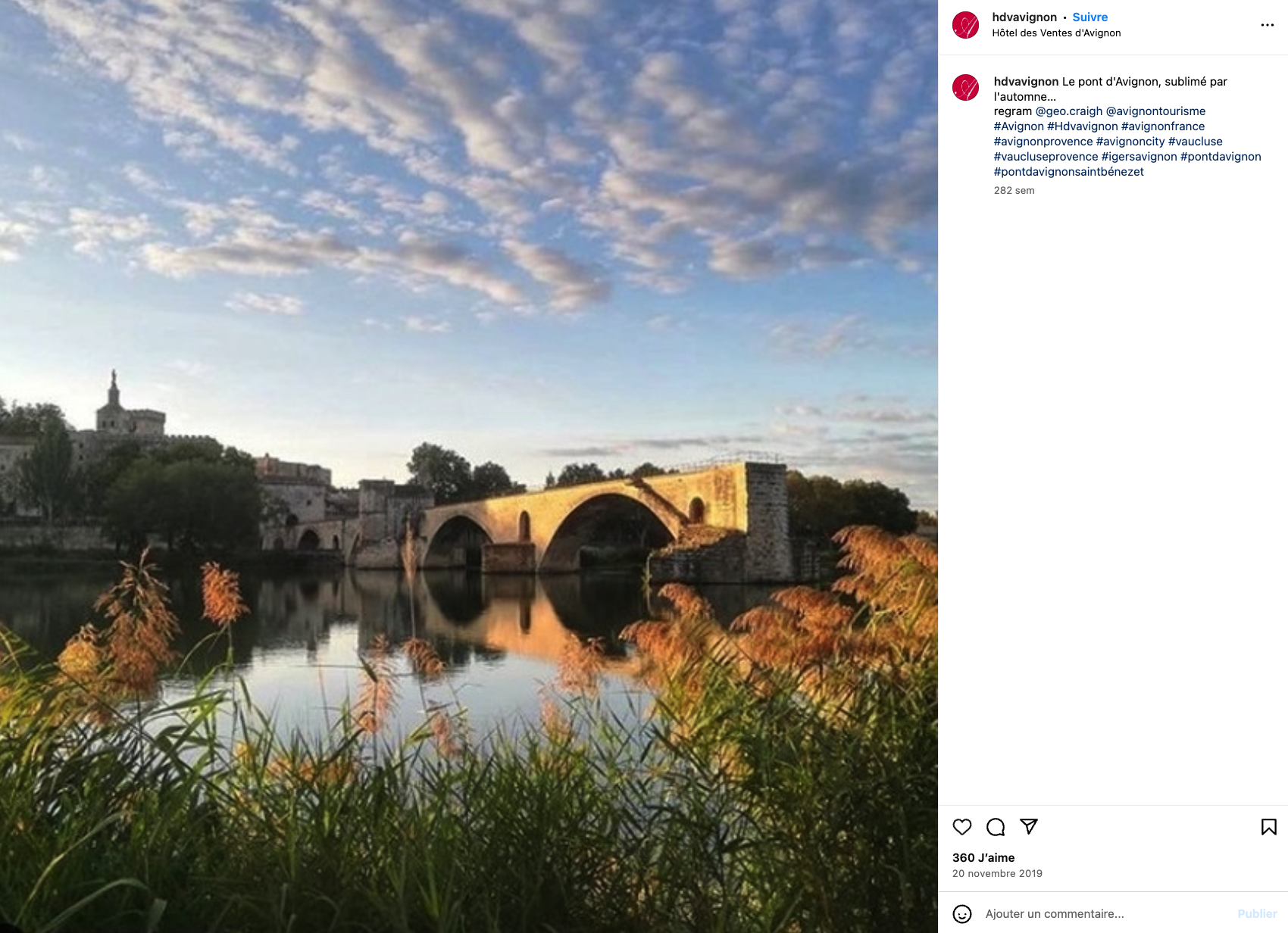Open hdvavignon username in header
1288x933 pixels.
click(x=1024, y=17)
